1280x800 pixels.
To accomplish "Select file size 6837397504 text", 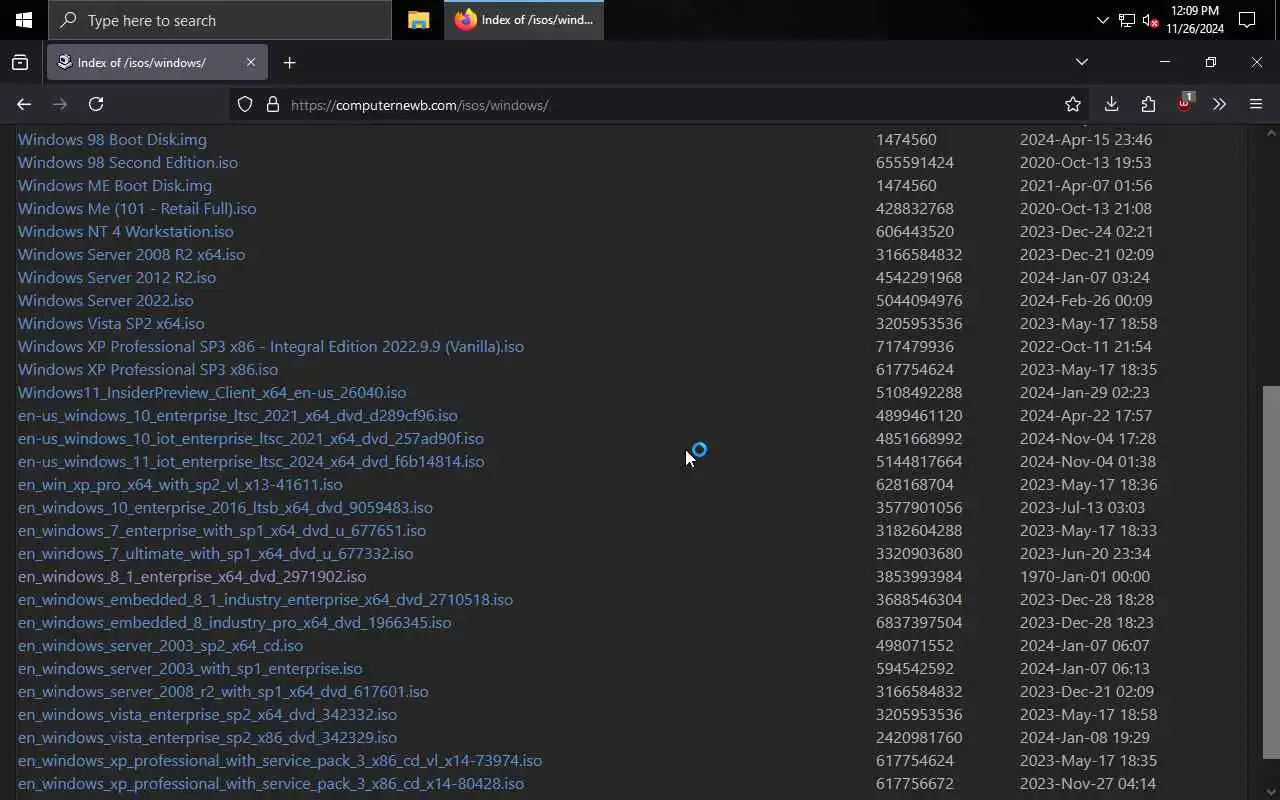I will coord(919,623).
